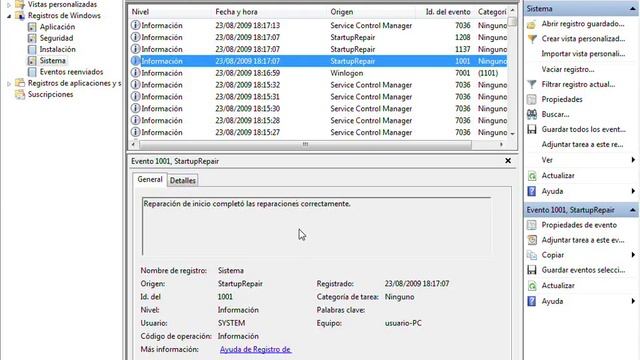Click the Aplicación log icon
Viewport: 640px width, 360px height.
coord(32,27)
